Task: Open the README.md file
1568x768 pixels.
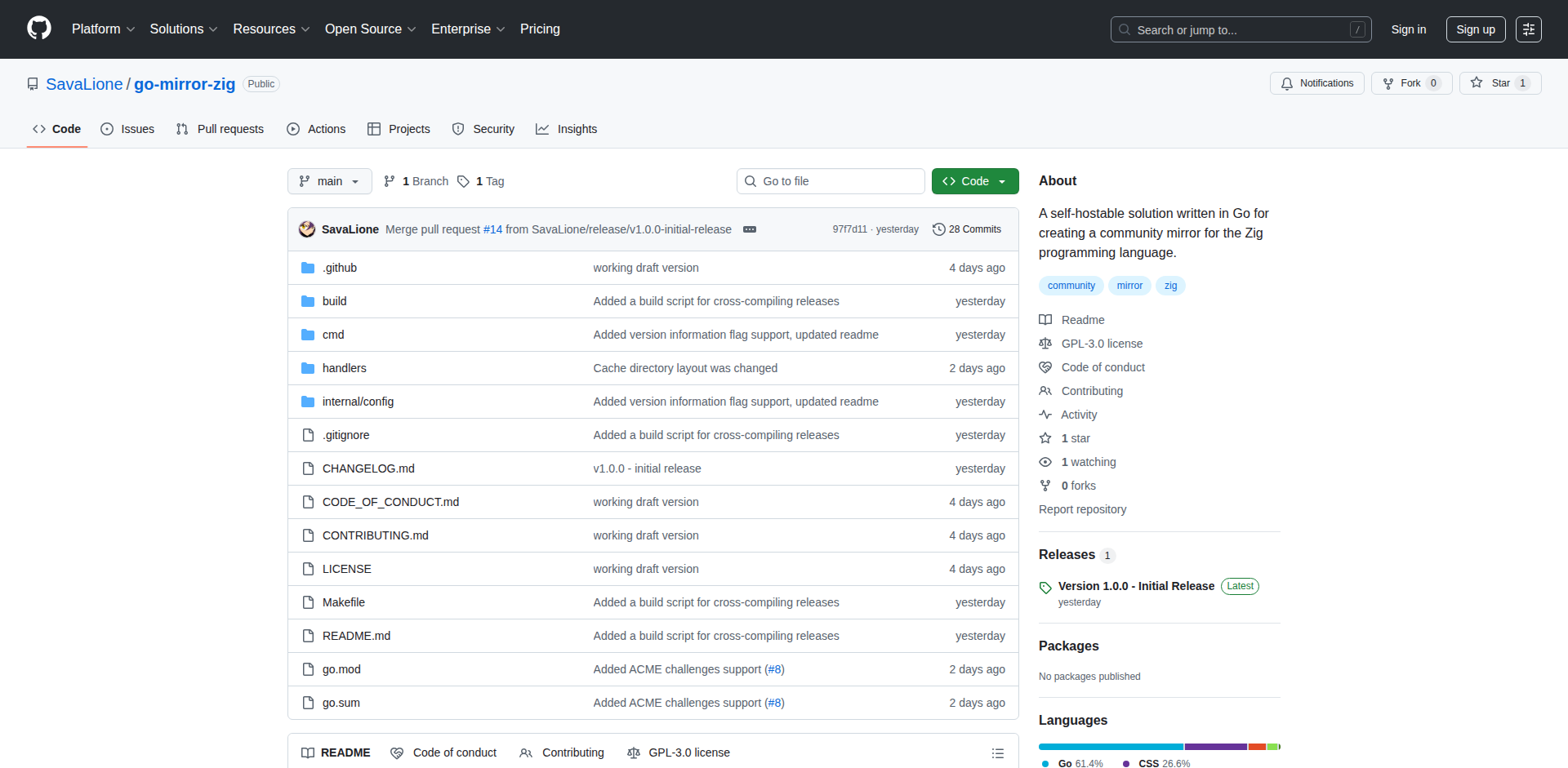Action: tap(356, 636)
